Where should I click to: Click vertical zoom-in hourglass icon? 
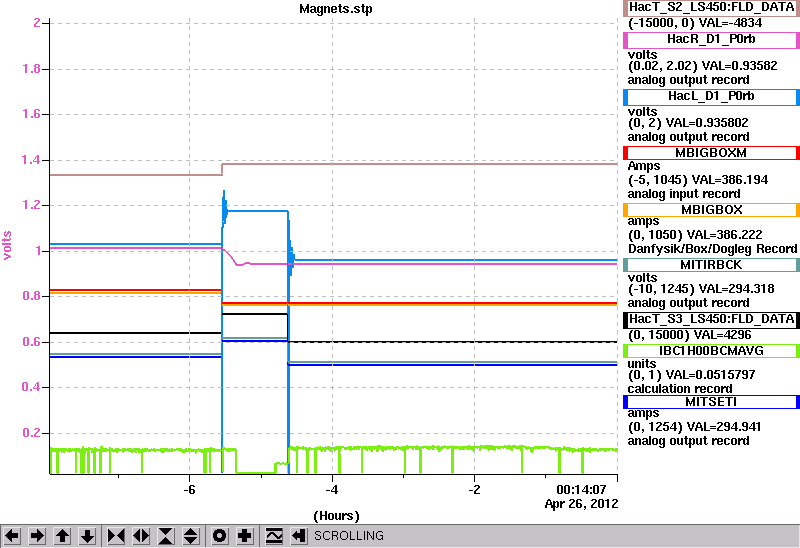(x=166, y=536)
